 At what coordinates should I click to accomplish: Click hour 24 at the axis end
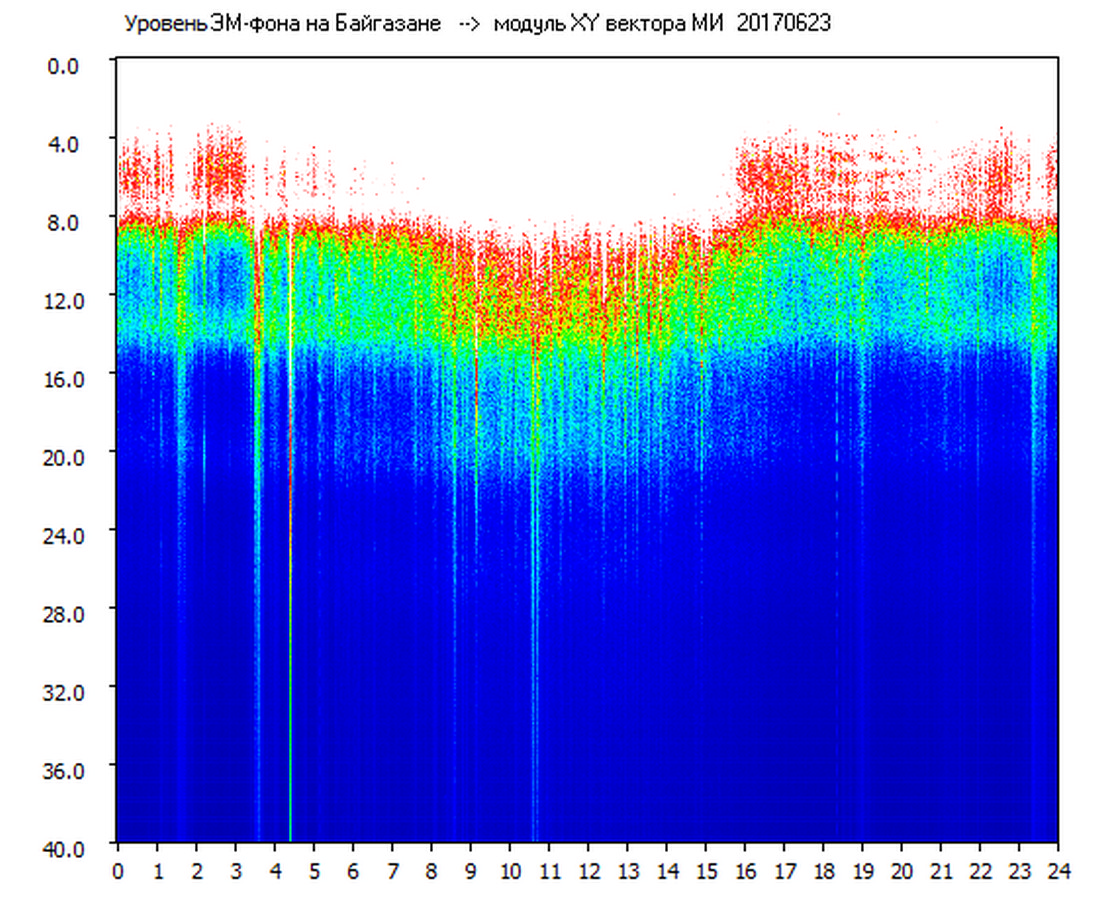pos(1057,871)
